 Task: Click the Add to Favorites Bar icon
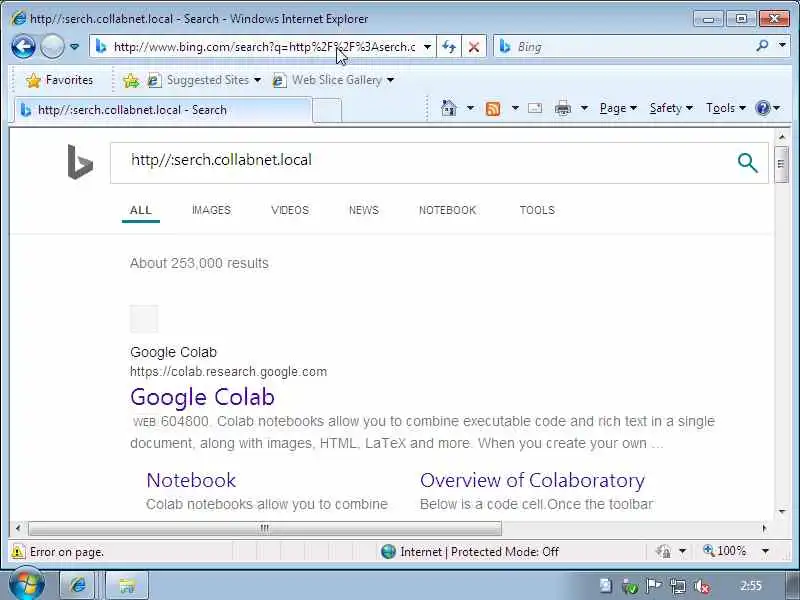pyautogui.click(x=131, y=80)
